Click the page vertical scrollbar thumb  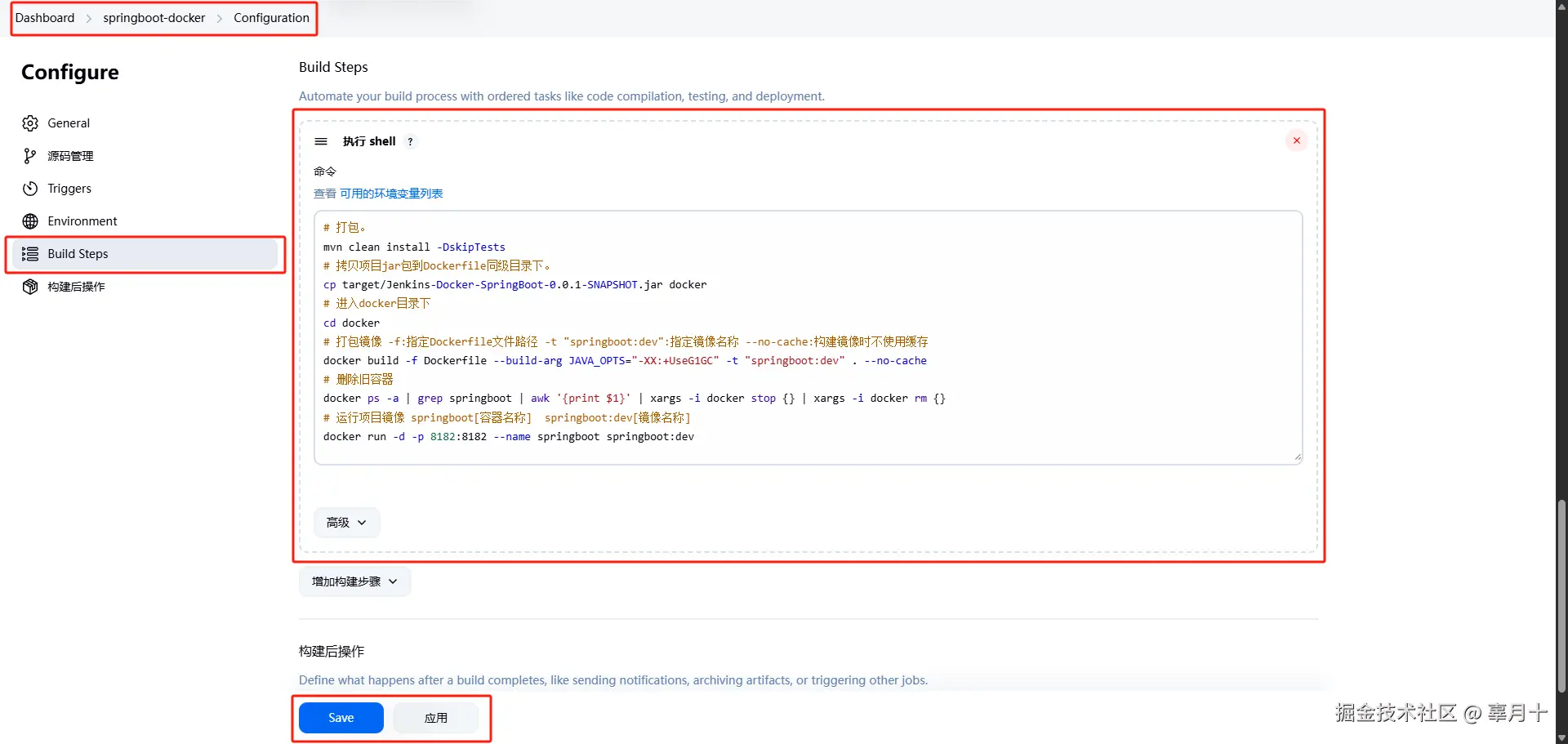[1561, 596]
